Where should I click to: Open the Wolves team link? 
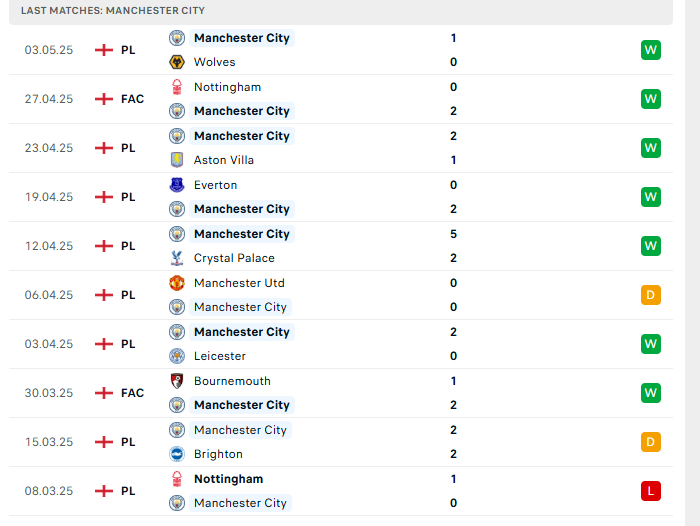pyautogui.click(x=214, y=62)
